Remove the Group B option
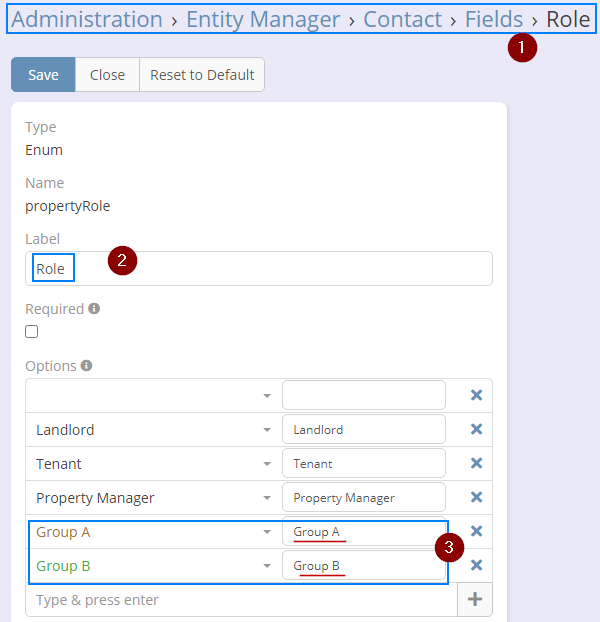Viewport: 600px width, 622px height. pos(476,565)
